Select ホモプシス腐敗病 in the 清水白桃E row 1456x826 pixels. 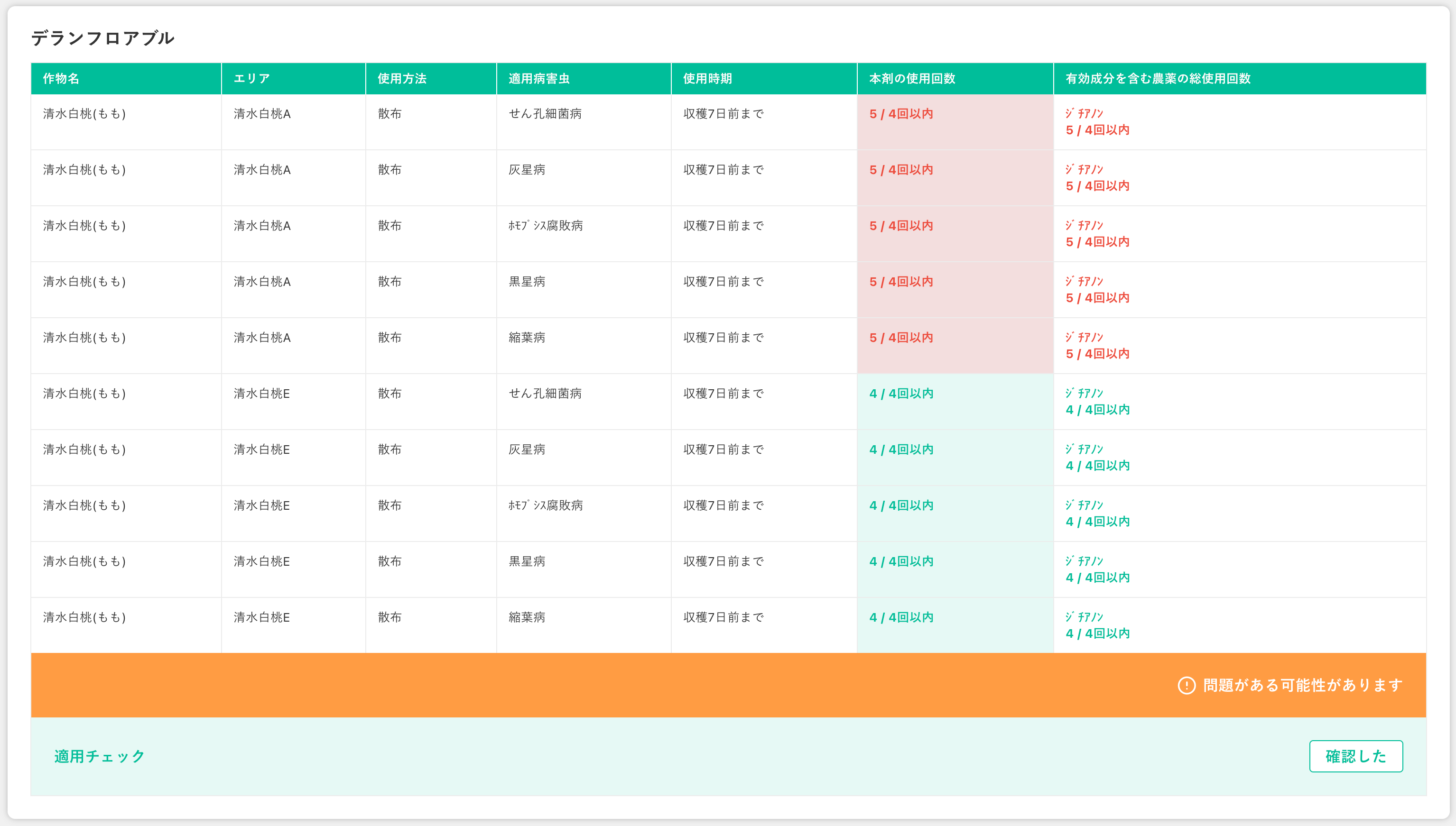tap(545, 505)
